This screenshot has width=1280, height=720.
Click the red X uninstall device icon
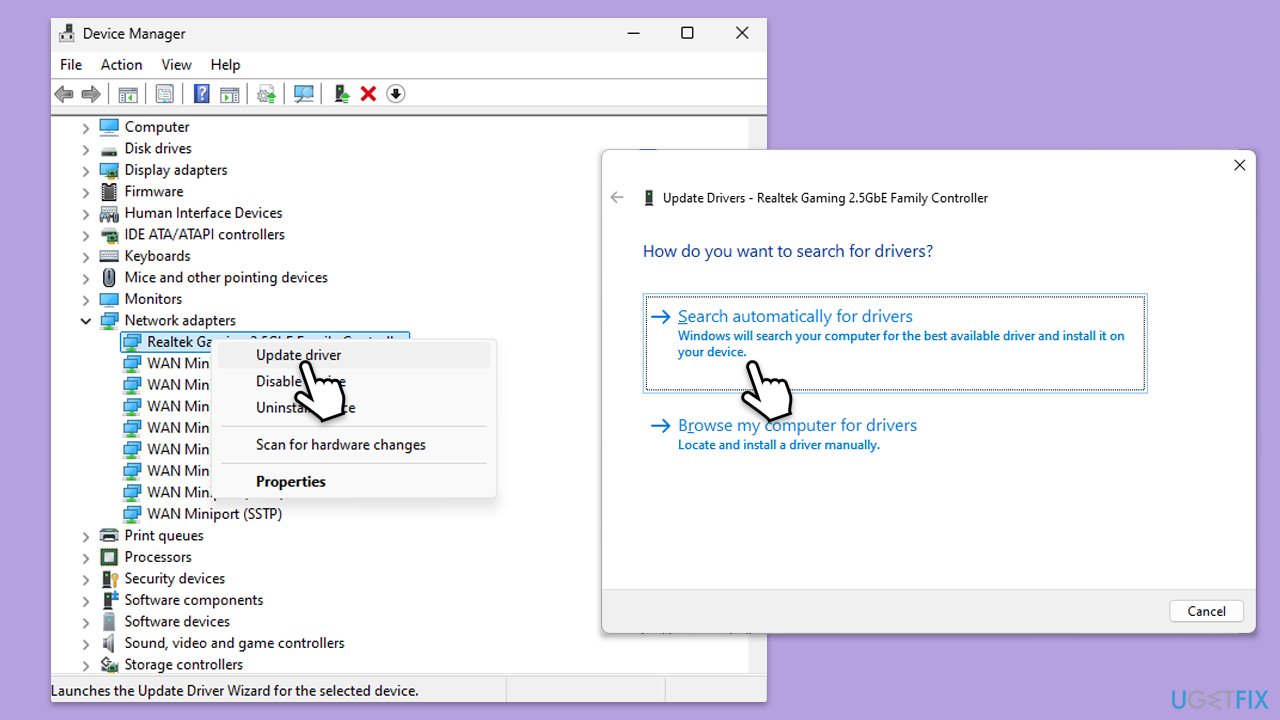pyautogui.click(x=368, y=94)
